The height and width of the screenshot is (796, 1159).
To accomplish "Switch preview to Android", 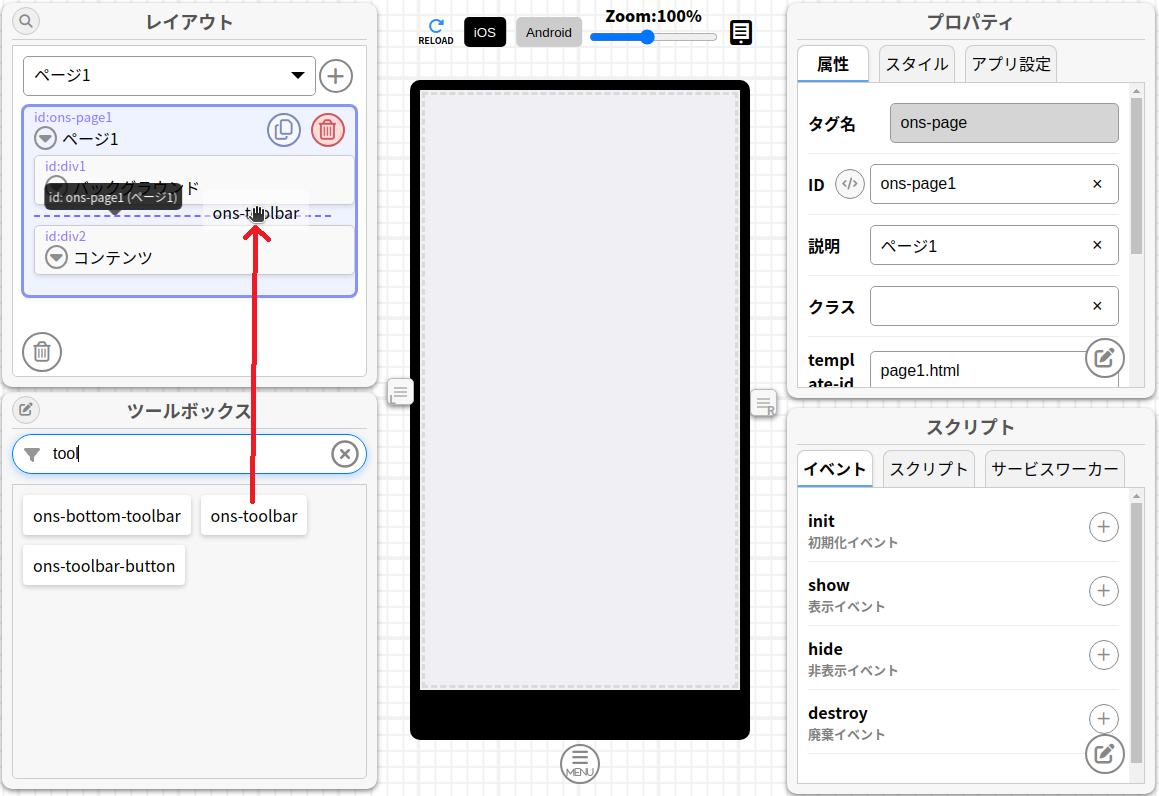I will pos(548,32).
